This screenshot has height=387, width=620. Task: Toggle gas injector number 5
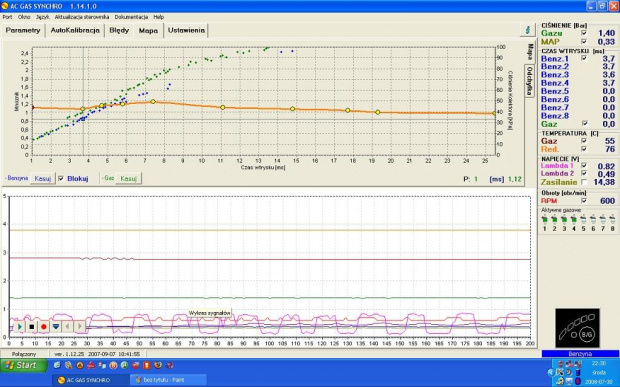583,219
